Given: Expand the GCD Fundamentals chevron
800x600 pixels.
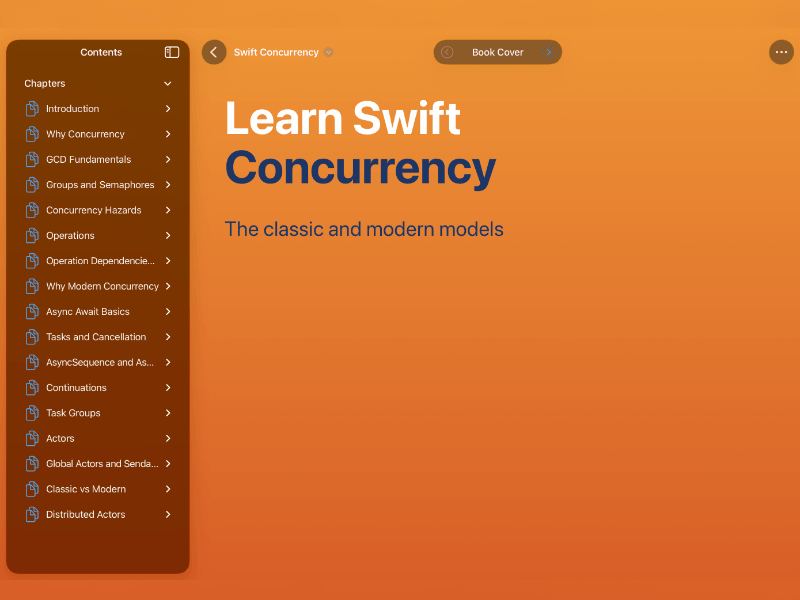Looking at the screenshot, I should [168, 159].
